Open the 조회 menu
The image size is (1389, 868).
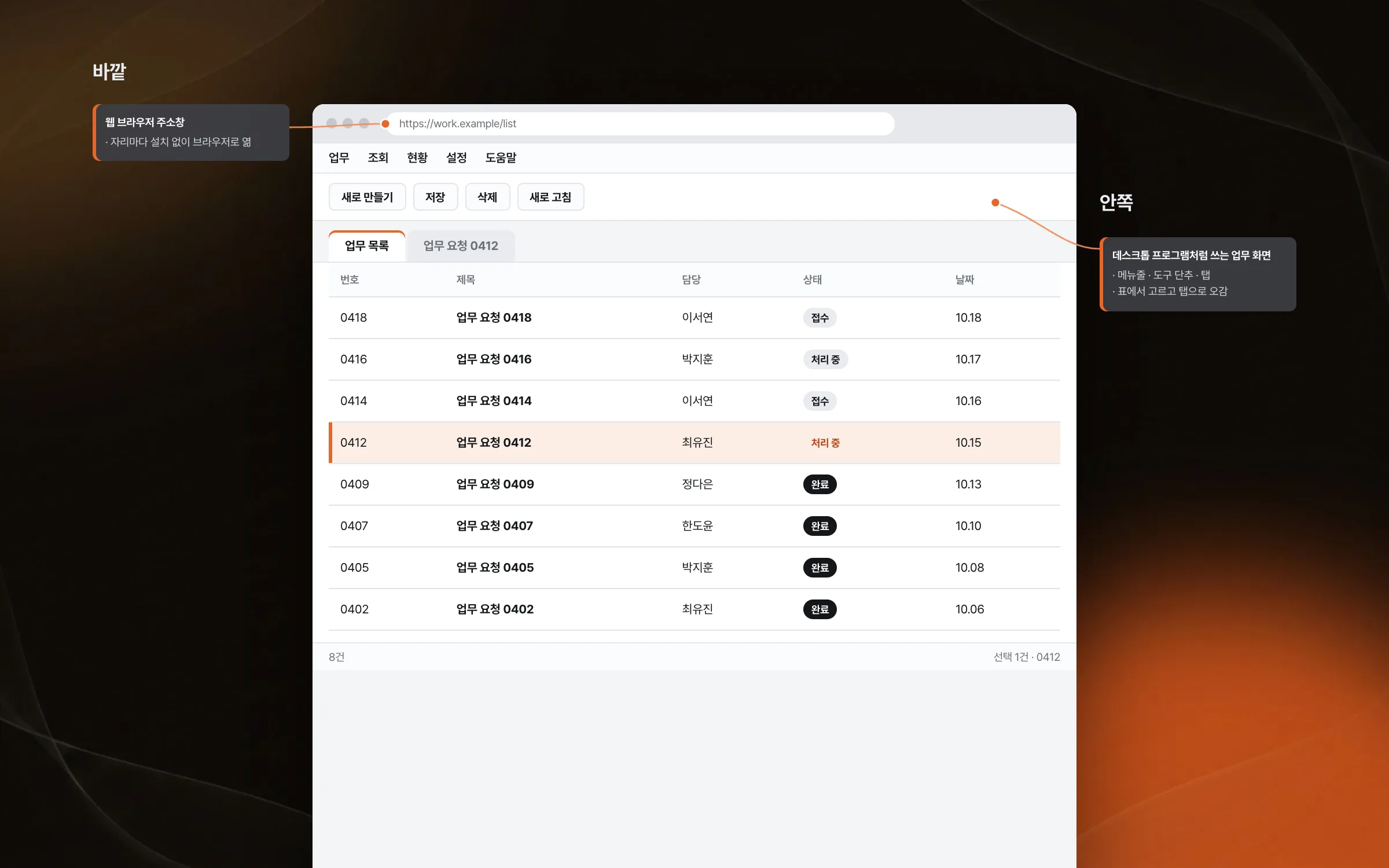tap(378, 158)
